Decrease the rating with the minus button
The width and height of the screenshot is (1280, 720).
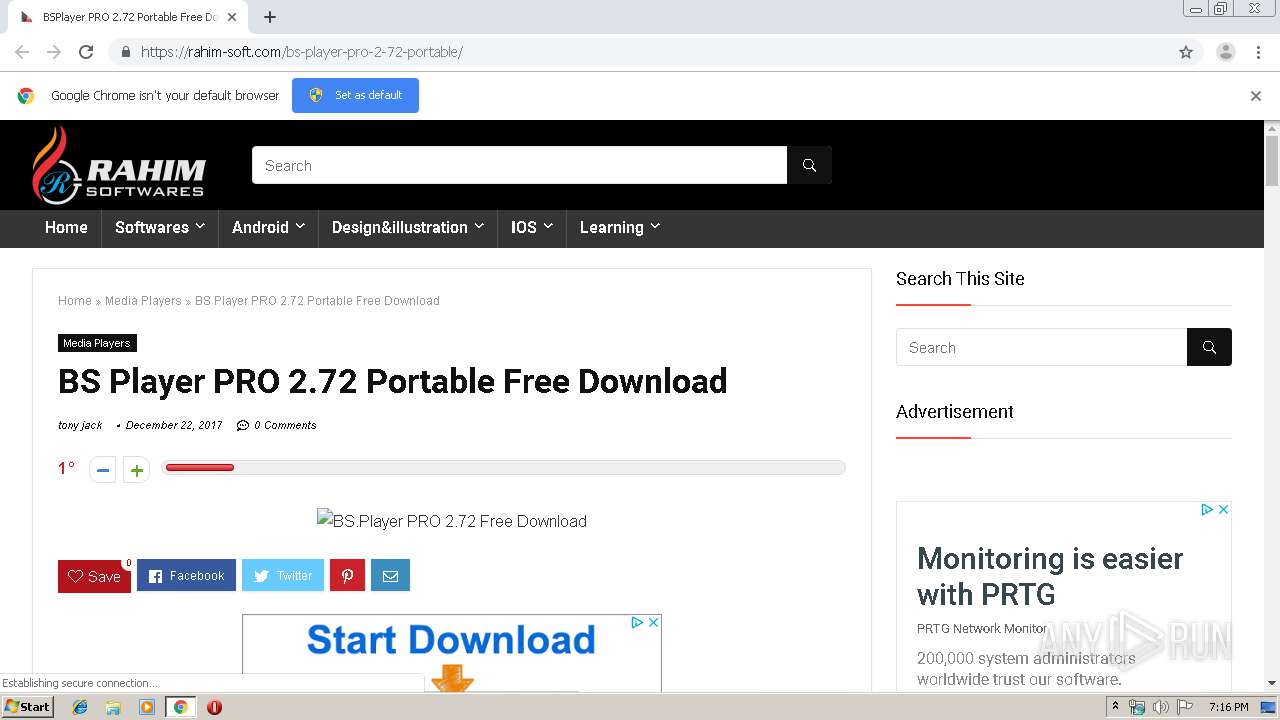103,469
